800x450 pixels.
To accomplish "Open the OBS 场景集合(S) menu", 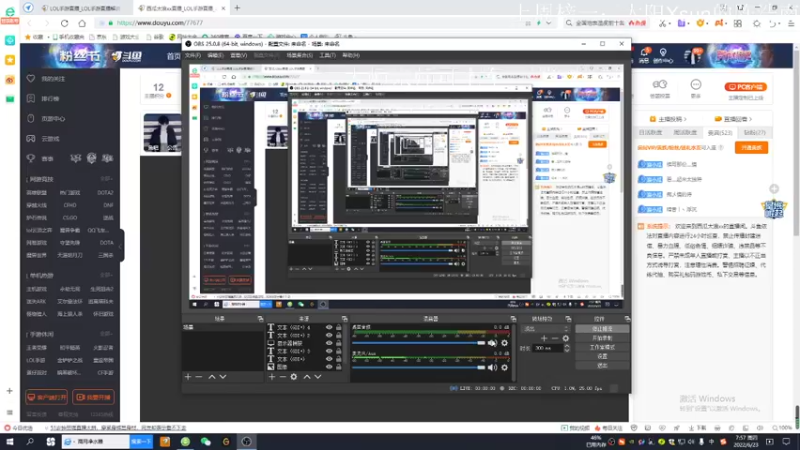I will (x=299, y=55).
